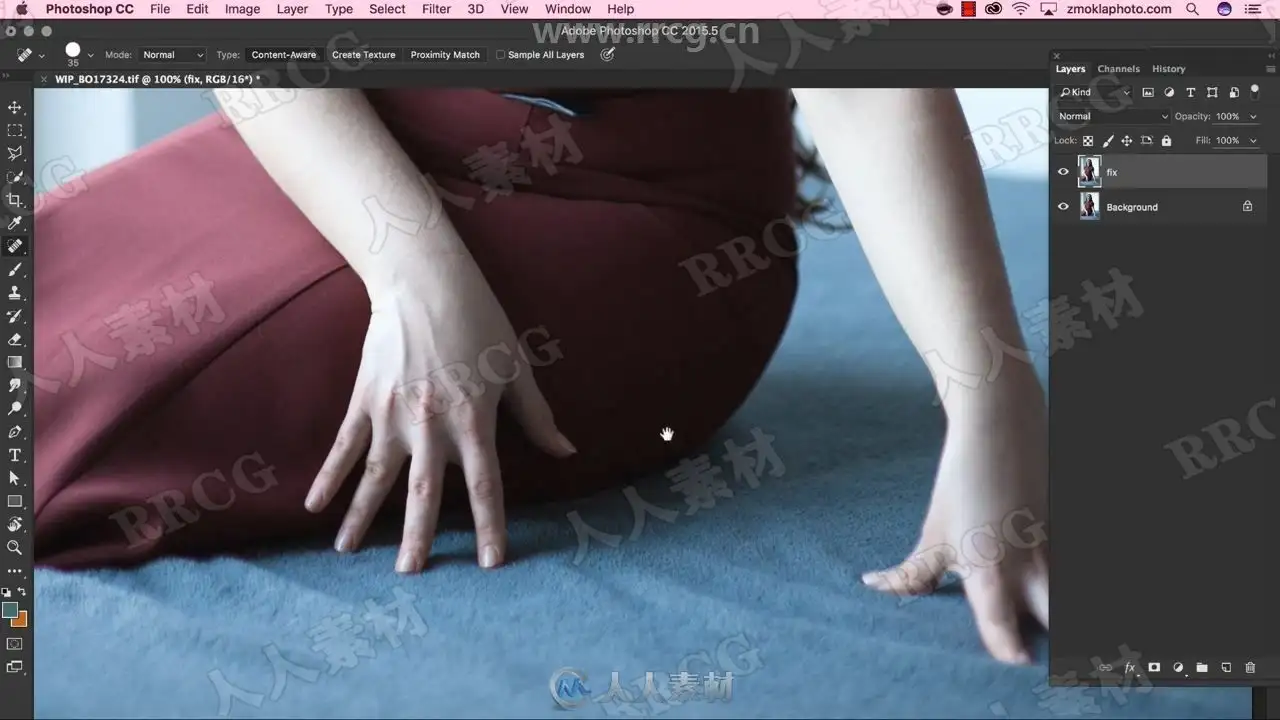
Task: Toggle Sample All Layers checkbox
Action: coord(501,55)
